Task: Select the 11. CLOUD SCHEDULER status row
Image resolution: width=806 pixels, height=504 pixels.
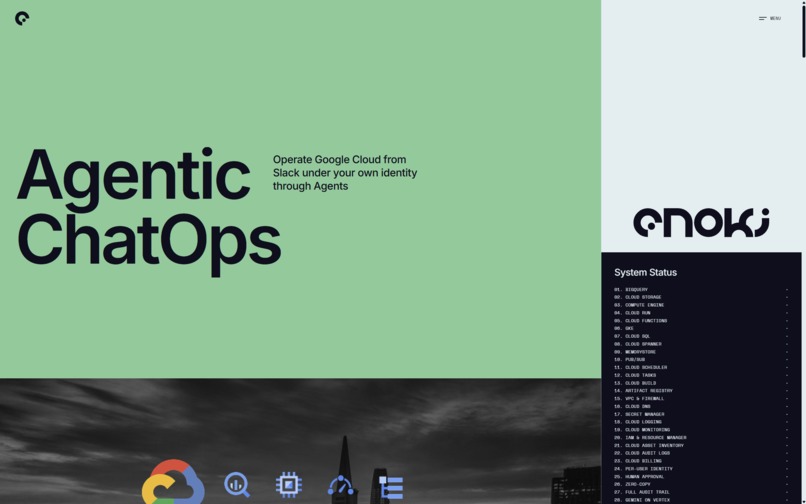Action: coord(701,368)
